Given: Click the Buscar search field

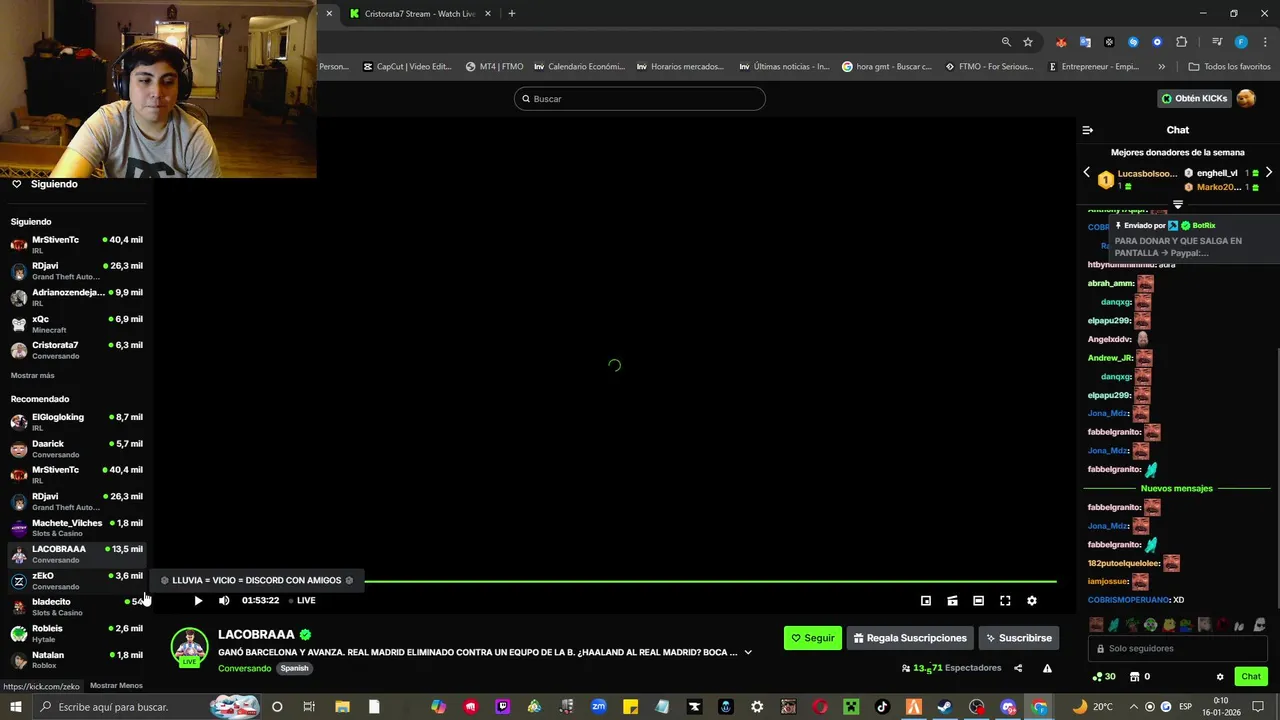Looking at the screenshot, I should pyautogui.click(x=640, y=99).
